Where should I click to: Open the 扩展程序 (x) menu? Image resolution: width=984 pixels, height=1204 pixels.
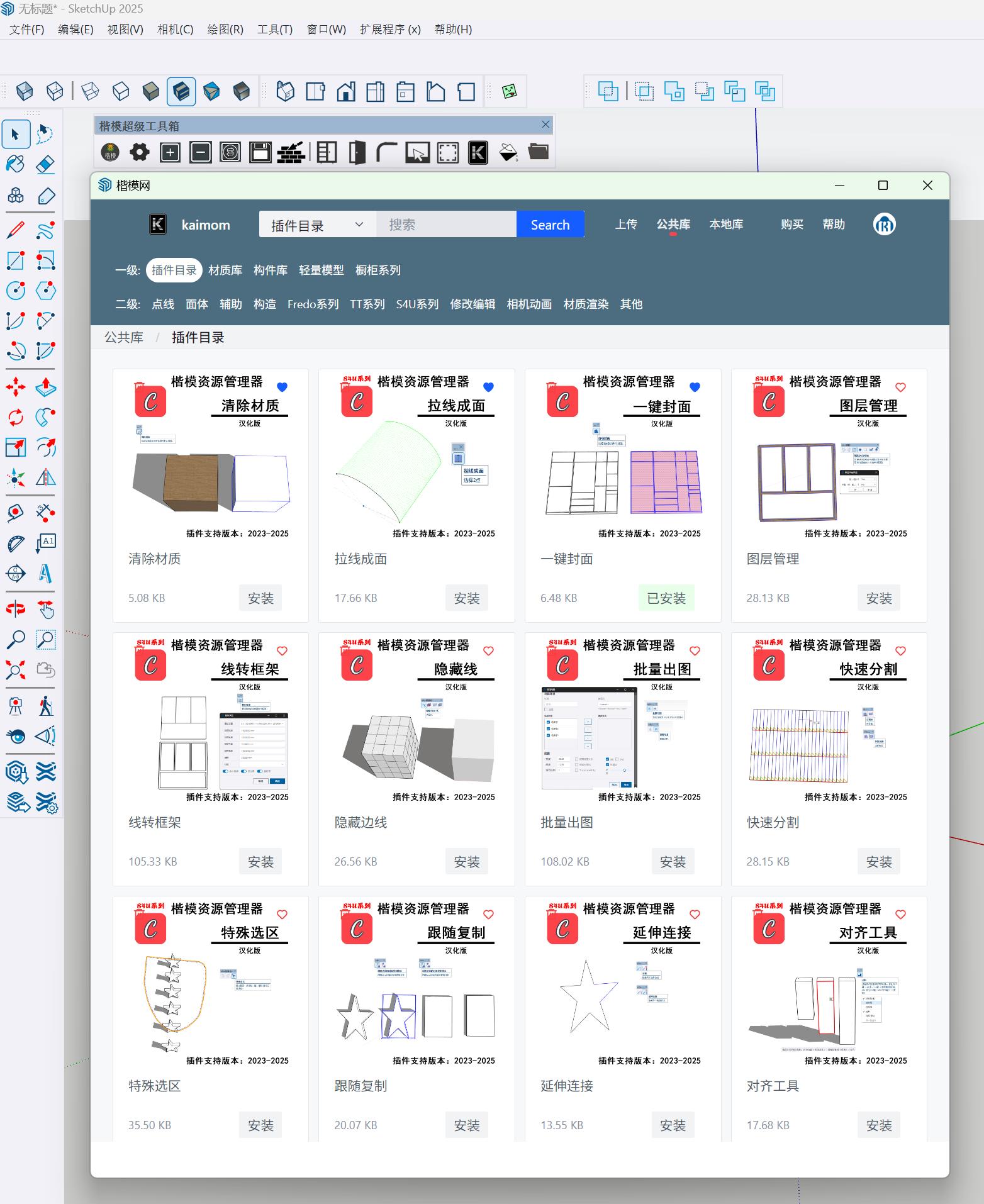coord(390,30)
